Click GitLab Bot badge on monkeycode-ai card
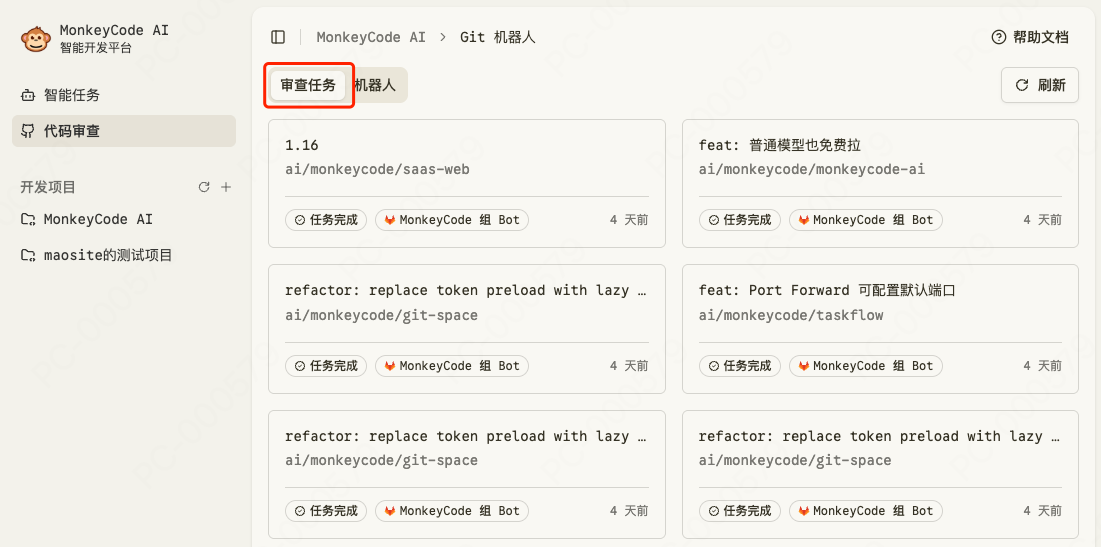This screenshot has width=1101, height=547. click(x=866, y=220)
